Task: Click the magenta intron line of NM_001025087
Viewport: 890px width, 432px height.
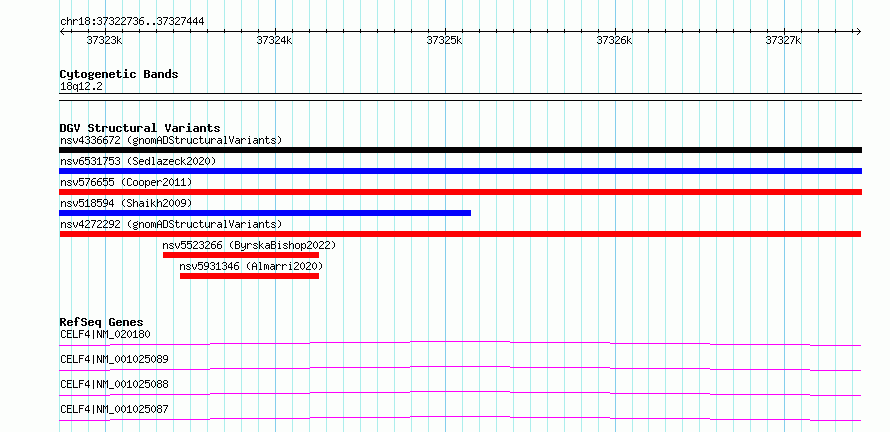Action: 460,417
